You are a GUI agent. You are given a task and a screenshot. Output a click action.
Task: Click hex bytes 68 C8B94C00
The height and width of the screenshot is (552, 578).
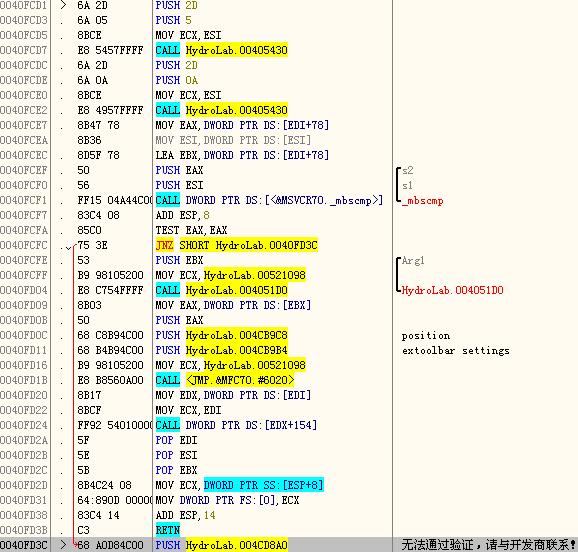tap(110, 335)
